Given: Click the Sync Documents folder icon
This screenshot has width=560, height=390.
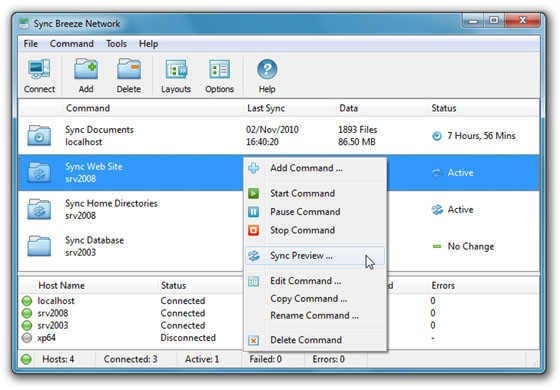Looking at the screenshot, I should click(x=39, y=135).
